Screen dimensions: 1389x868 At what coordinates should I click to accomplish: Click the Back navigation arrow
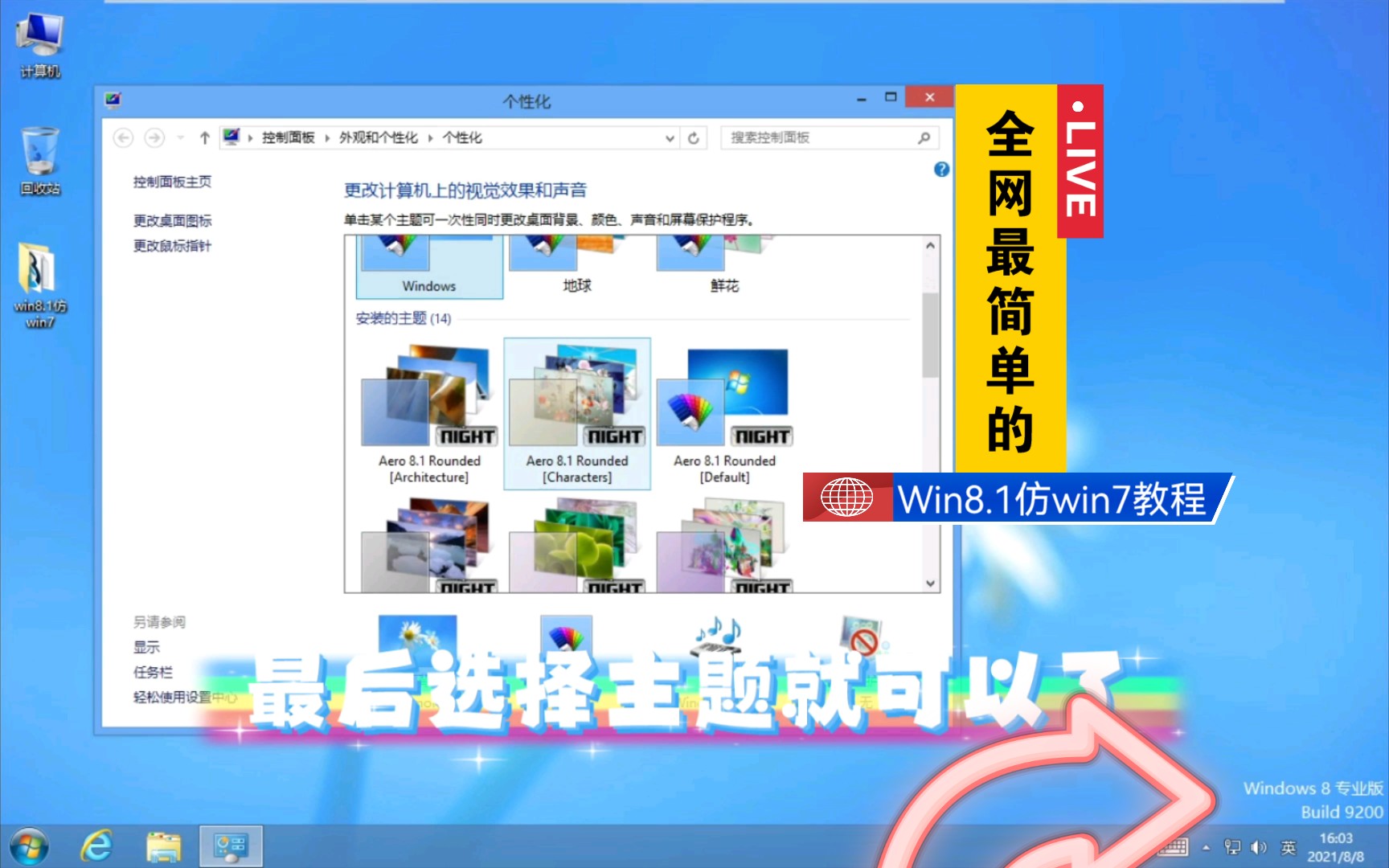click(x=123, y=138)
